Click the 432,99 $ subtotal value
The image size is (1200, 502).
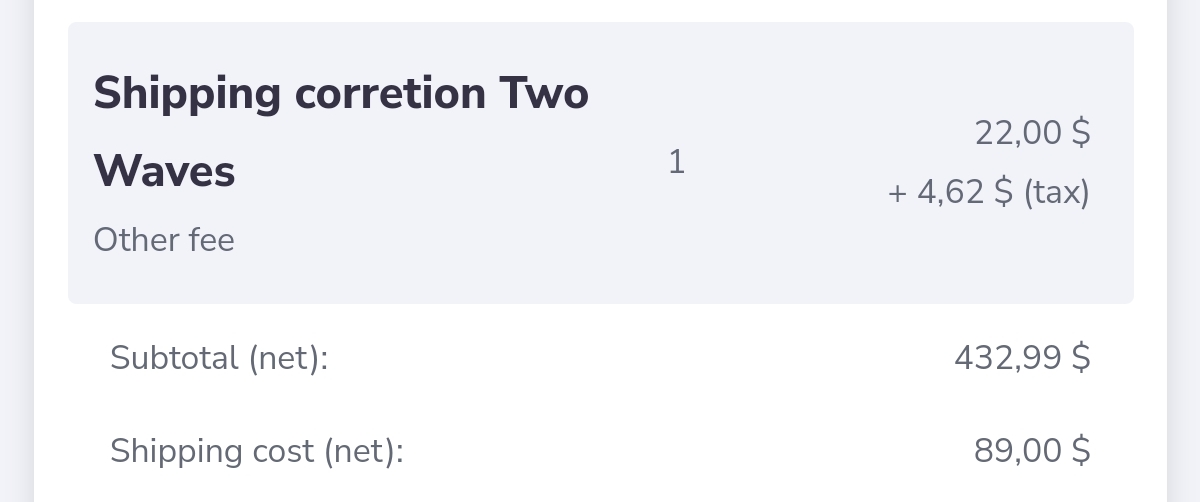(1022, 357)
